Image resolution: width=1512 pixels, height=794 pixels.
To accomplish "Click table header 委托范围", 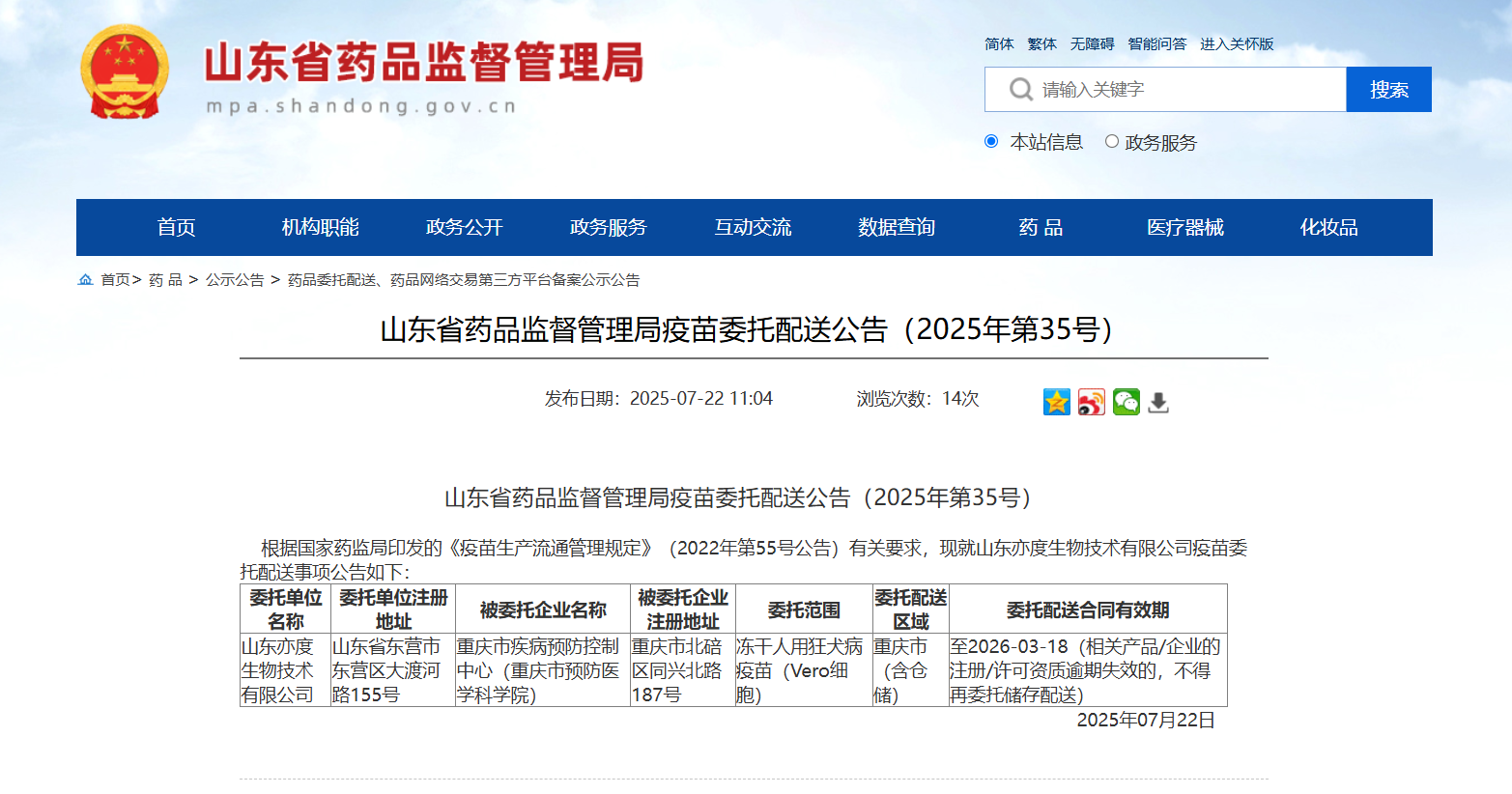I will coord(804,610).
